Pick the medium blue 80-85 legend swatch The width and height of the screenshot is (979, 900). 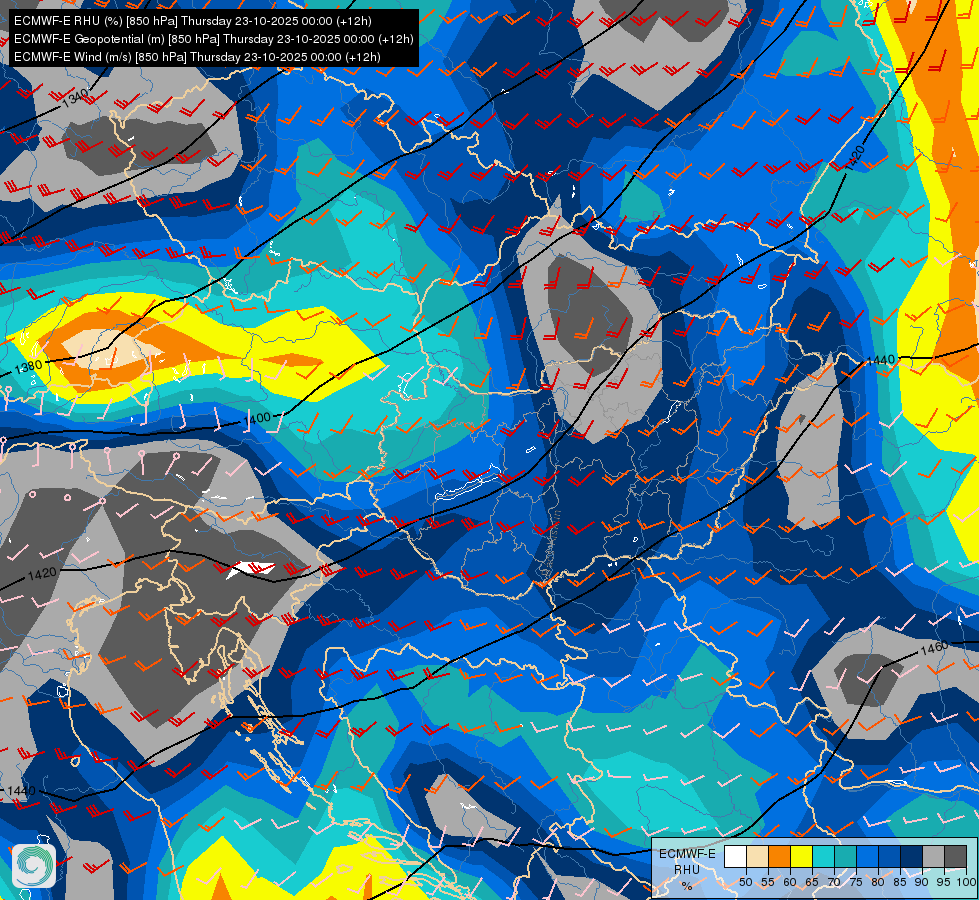coord(889,856)
